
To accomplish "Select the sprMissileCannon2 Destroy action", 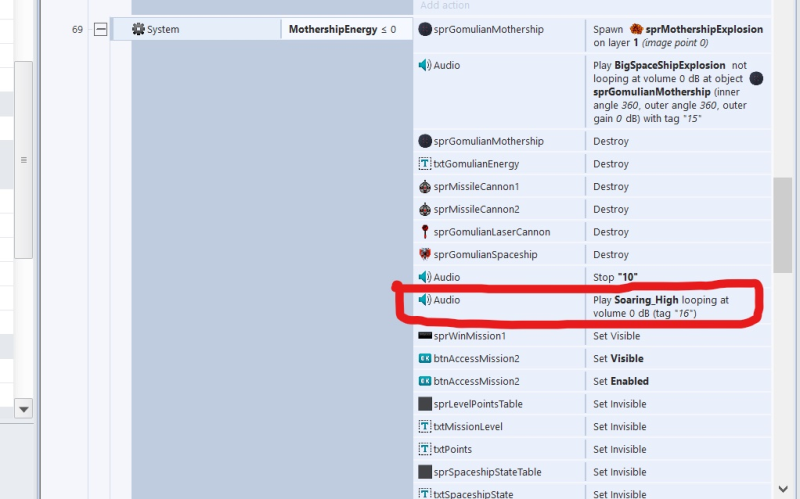I will (610, 210).
